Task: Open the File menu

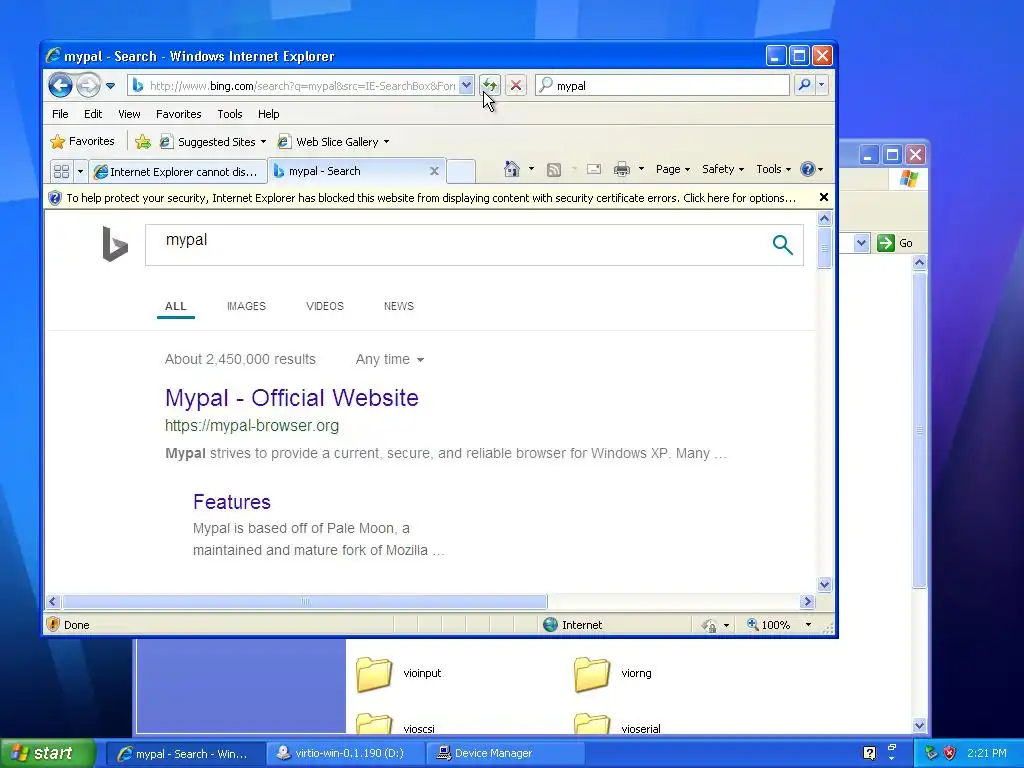Action: (x=60, y=114)
